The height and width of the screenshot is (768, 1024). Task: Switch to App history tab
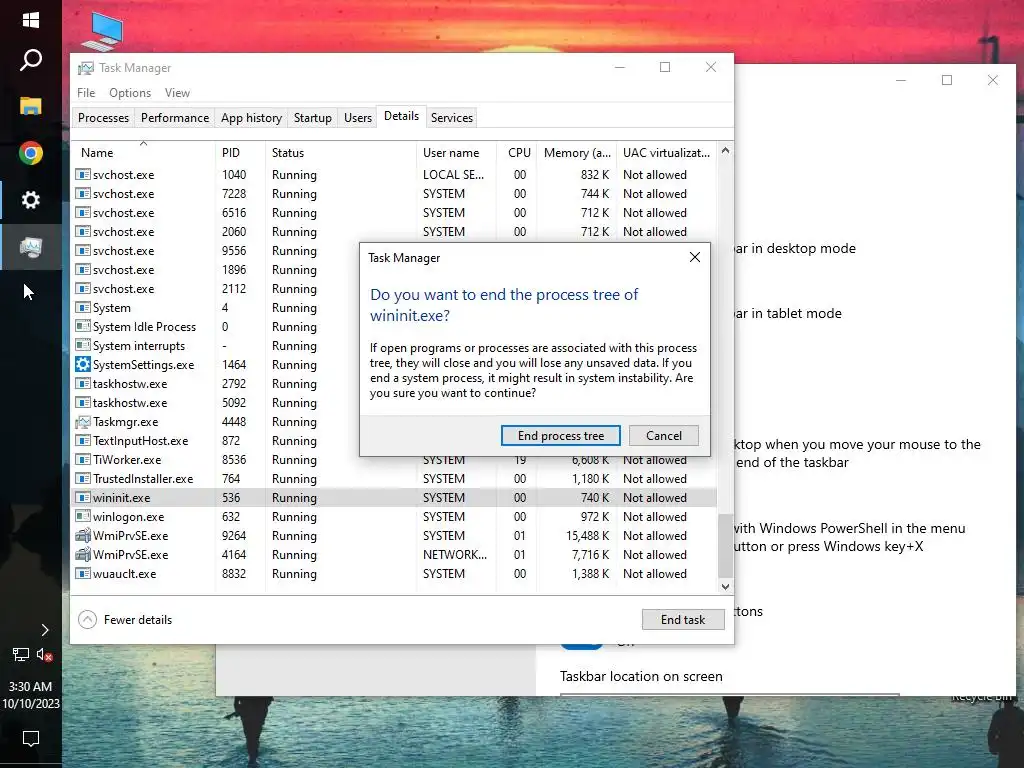(251, 118)
